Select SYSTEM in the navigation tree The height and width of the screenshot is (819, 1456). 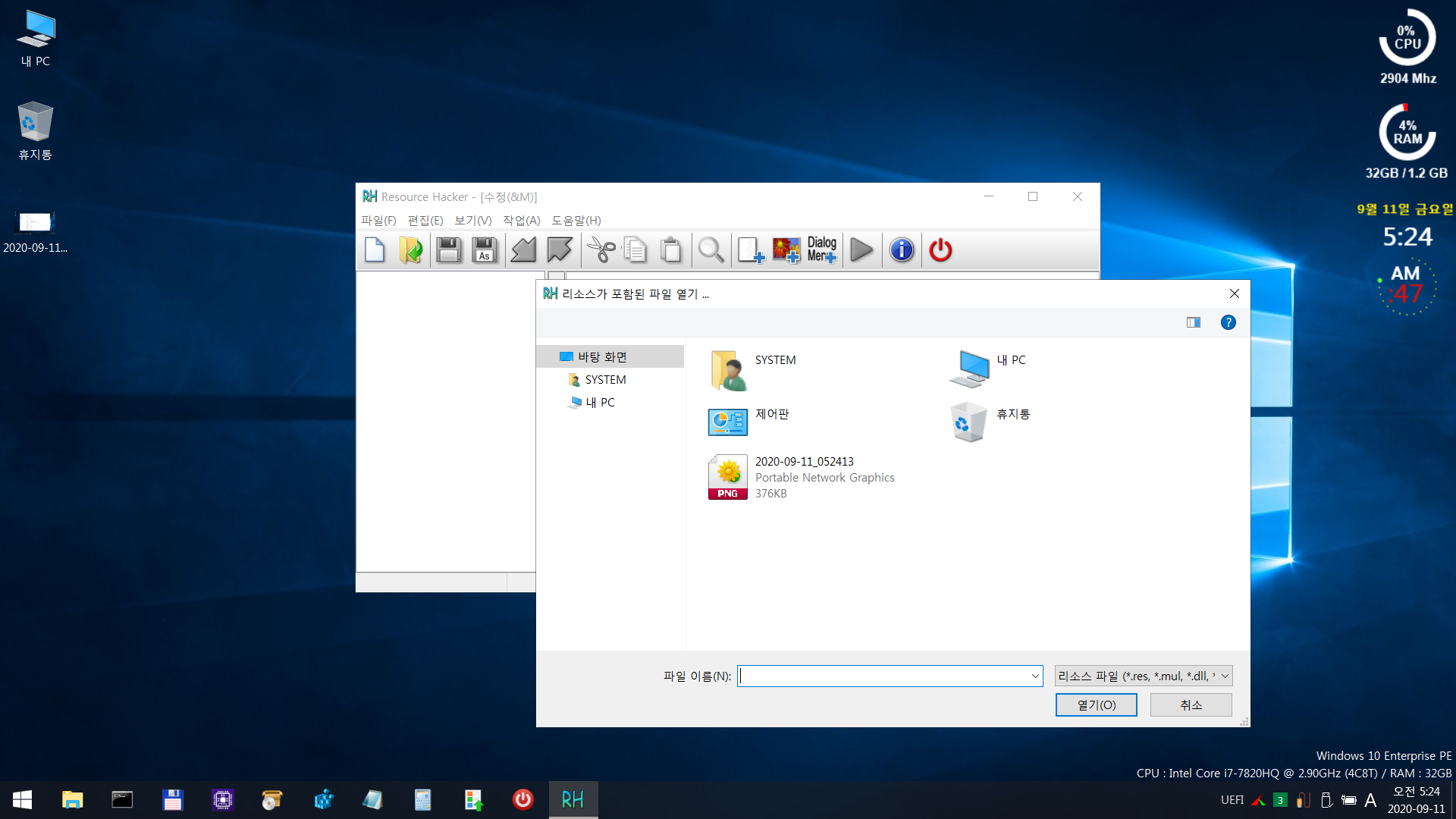(605, 379)
